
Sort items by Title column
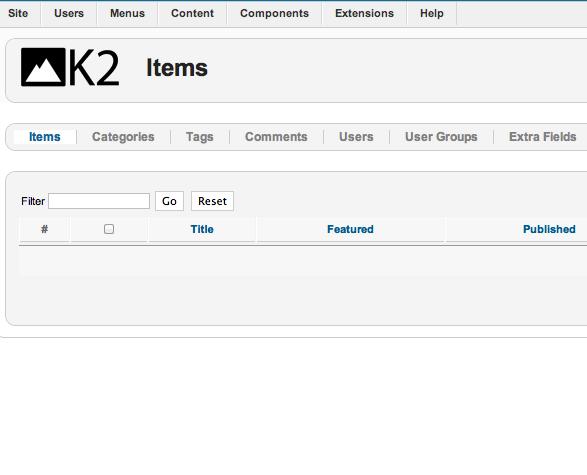[202, 229]
